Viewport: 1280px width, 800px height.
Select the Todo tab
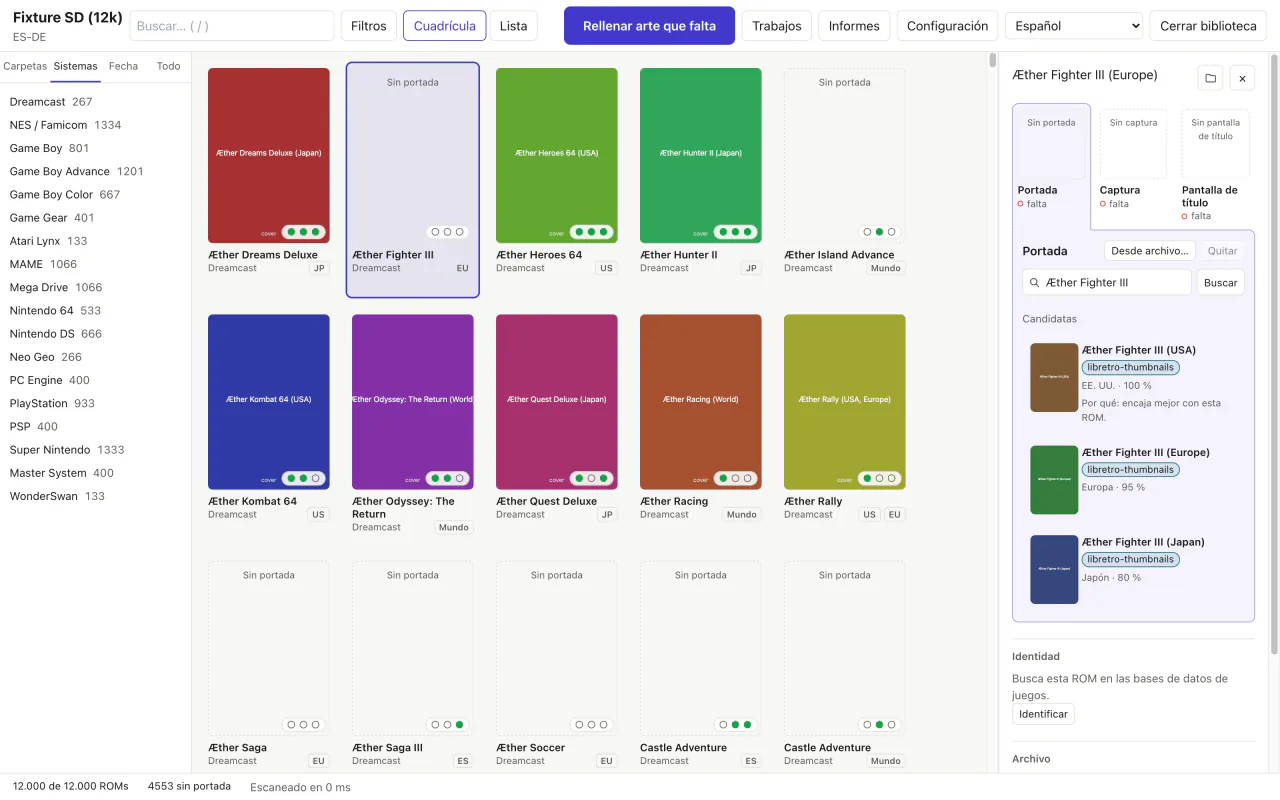(169, 66)
